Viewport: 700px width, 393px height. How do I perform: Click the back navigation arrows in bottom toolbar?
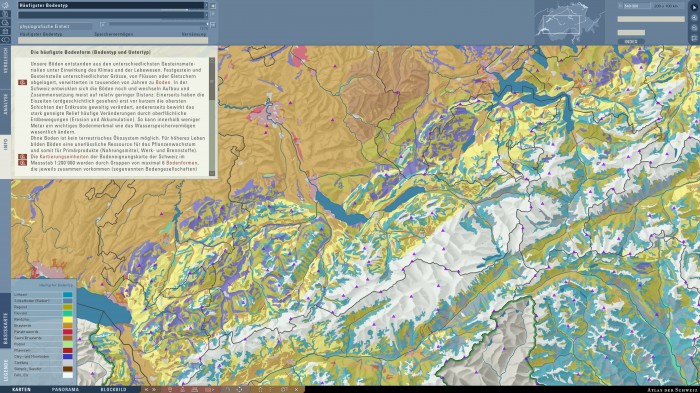tap(146, 389)
